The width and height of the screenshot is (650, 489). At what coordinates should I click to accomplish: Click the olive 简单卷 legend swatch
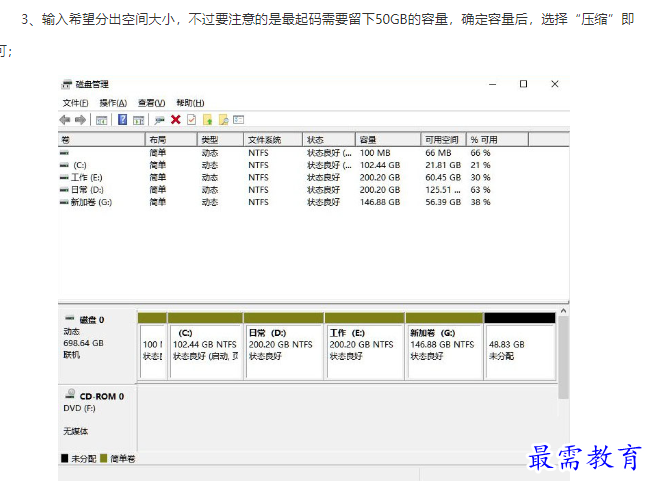coord(104,458)
